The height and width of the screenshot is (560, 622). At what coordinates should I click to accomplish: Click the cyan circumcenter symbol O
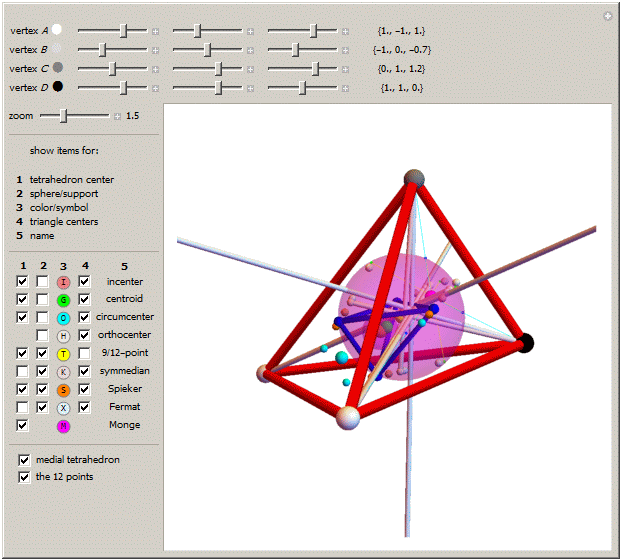[63, 318]
